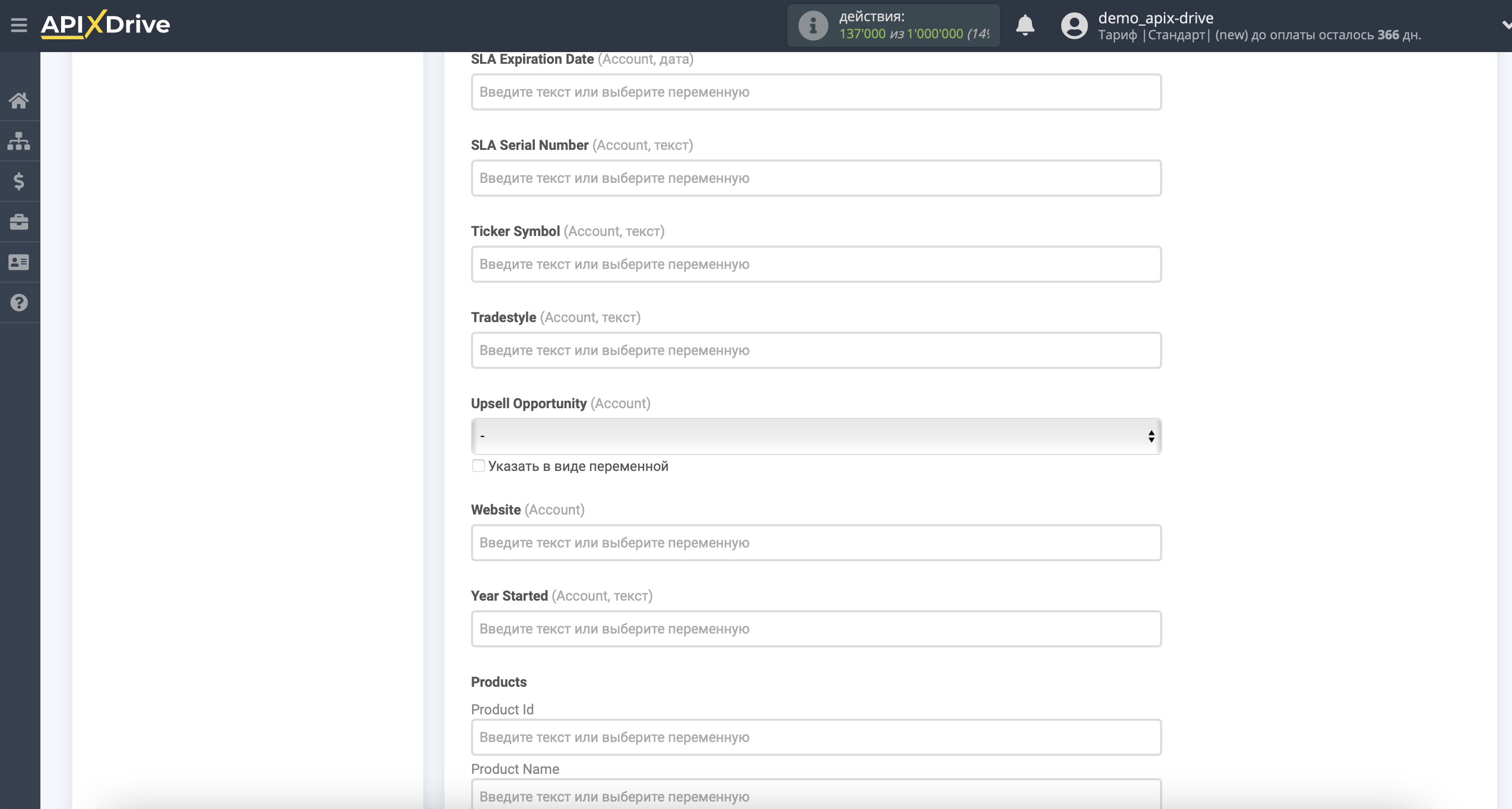The width and height of the screenshot is (1512, 809).
Task: Focus the Website input field
Action: 816,543
